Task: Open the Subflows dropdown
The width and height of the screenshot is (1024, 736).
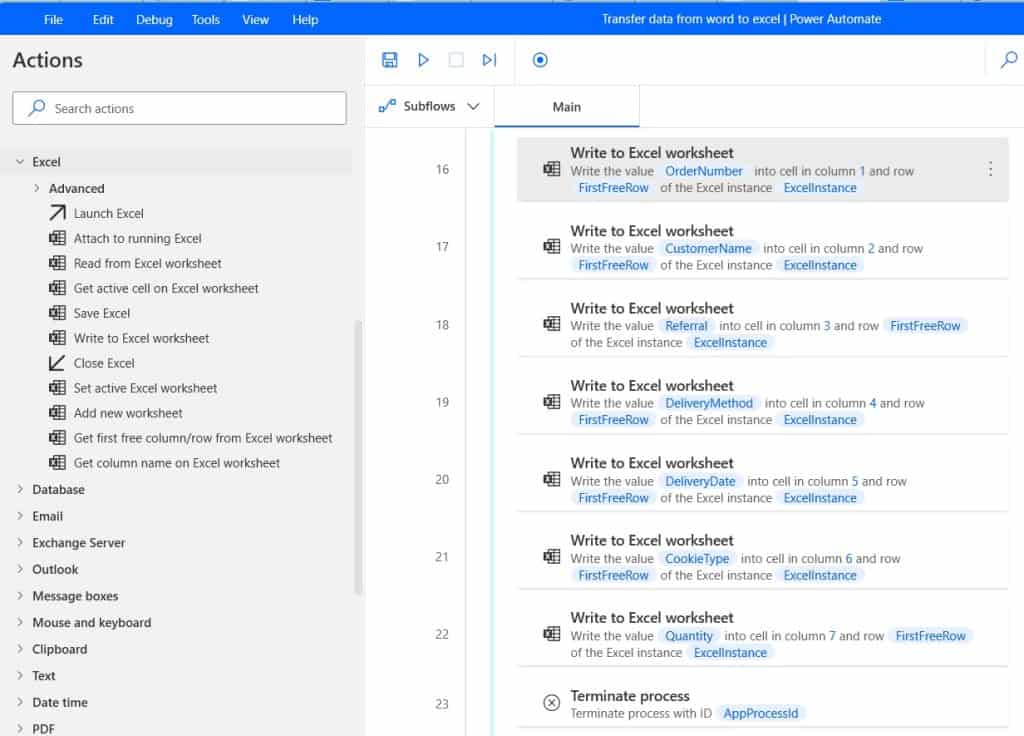Action: click(429, 106)
